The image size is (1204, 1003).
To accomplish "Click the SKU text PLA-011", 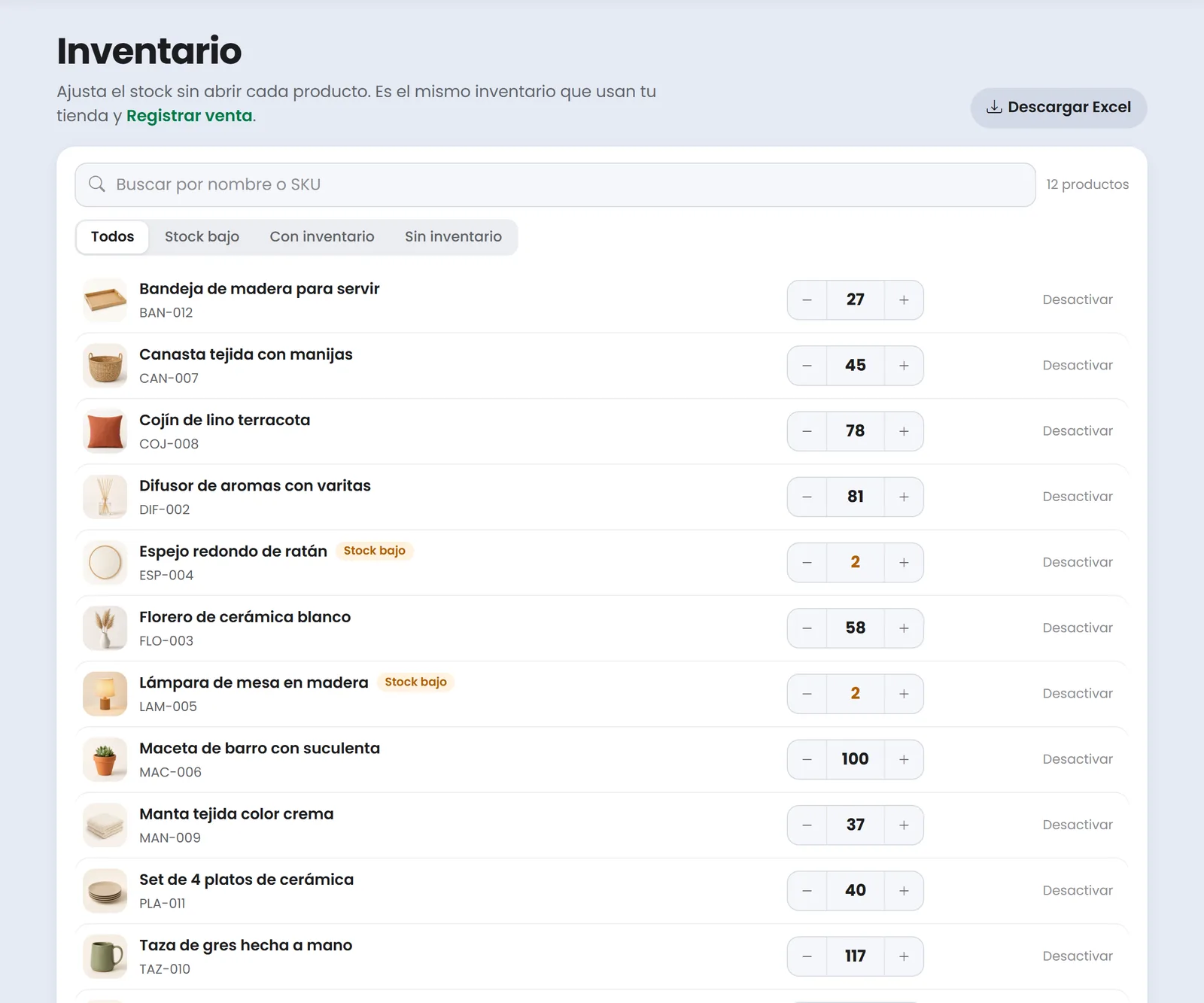I will click(163, 904).
